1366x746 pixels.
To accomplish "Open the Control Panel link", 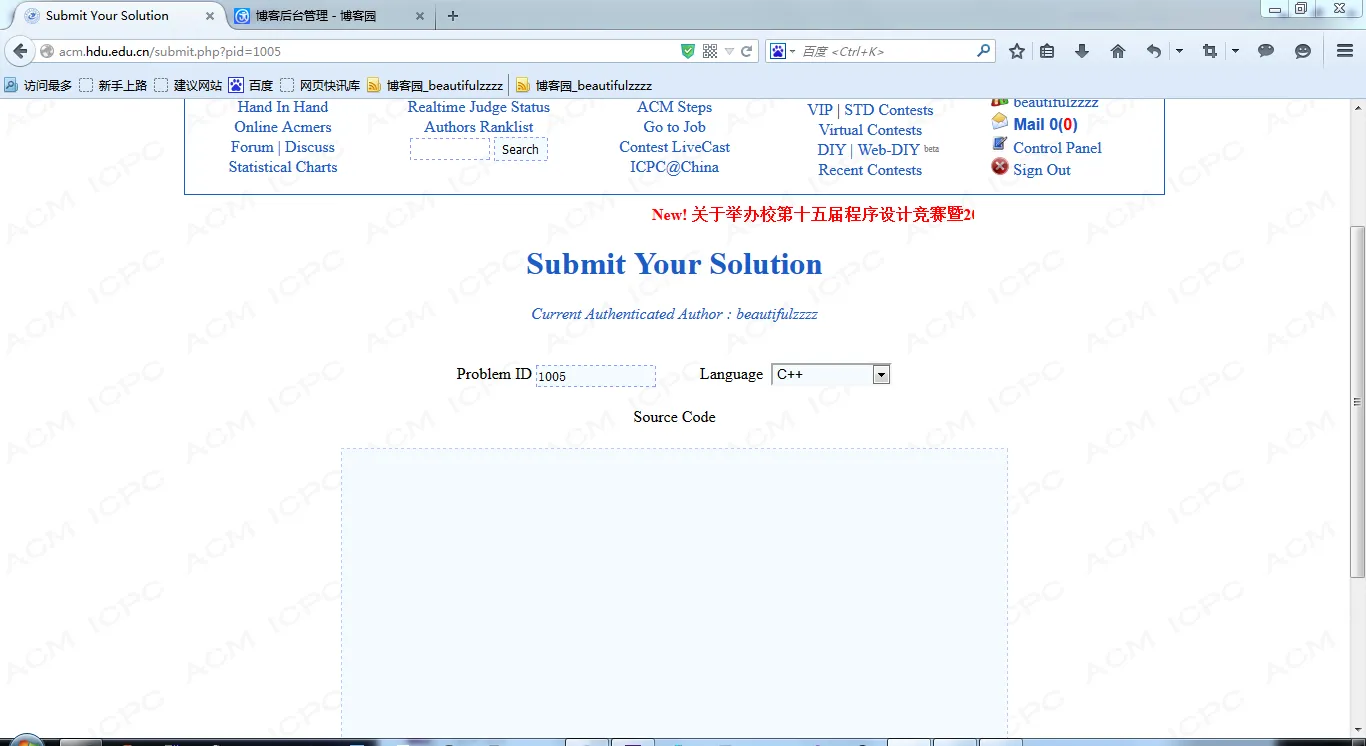I will coord(1057,148).
